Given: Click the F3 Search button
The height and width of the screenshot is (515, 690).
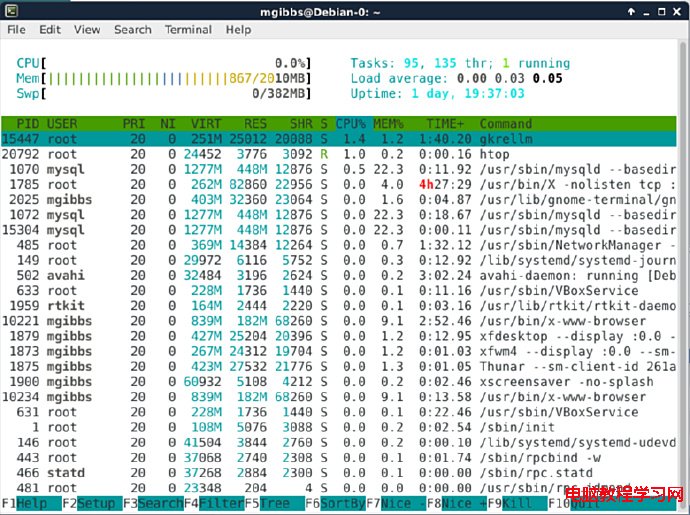Looking at the screenshot, I should pyautogui.click(x=153, y=503).
